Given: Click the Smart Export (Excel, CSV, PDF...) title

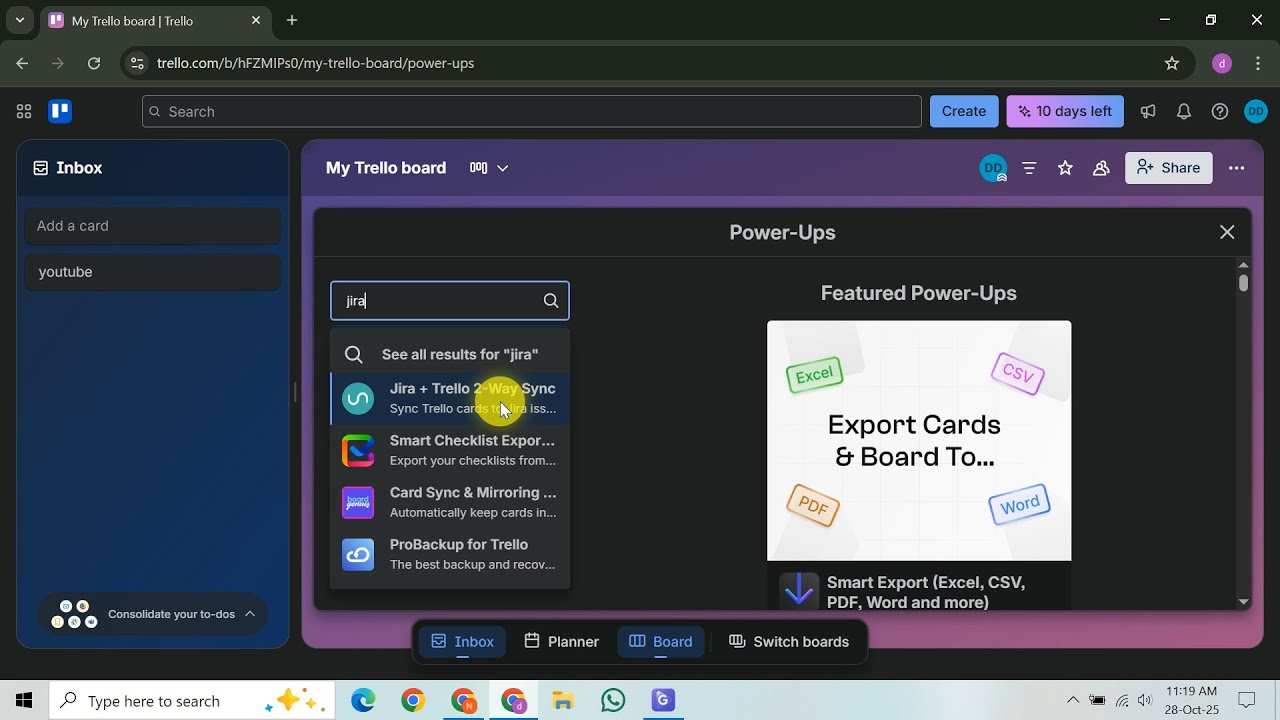Looking at the screenshot, I should (926, 592).
